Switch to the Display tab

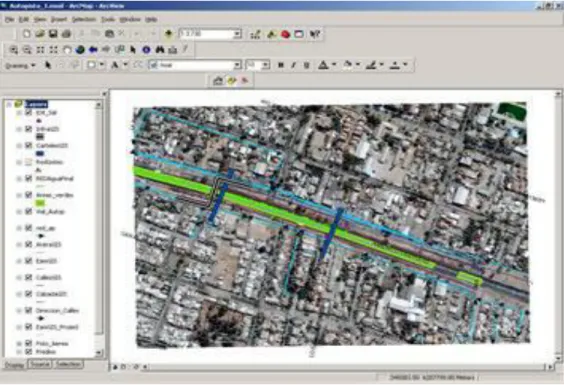point(14,365)
